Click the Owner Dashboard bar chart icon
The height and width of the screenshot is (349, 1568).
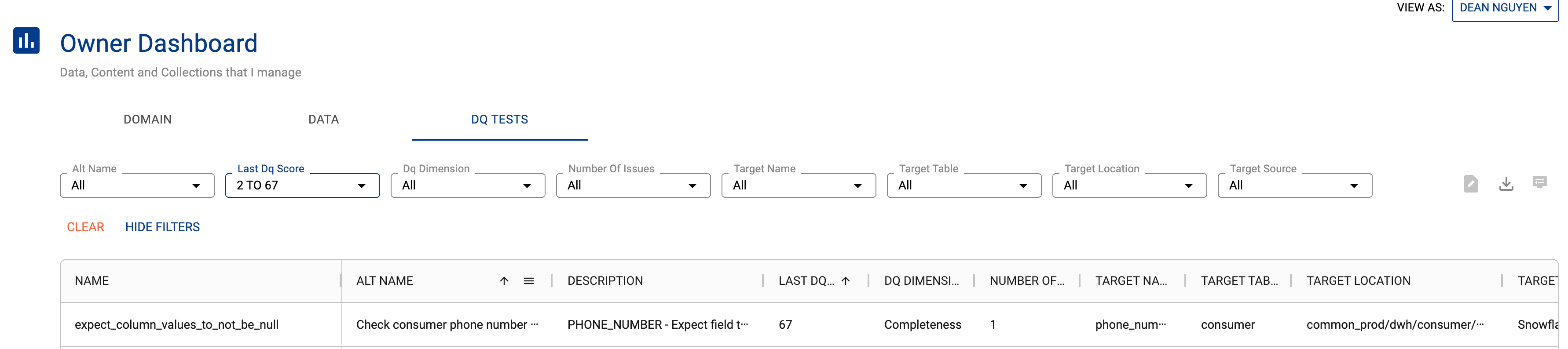click(x=26, y=41)
